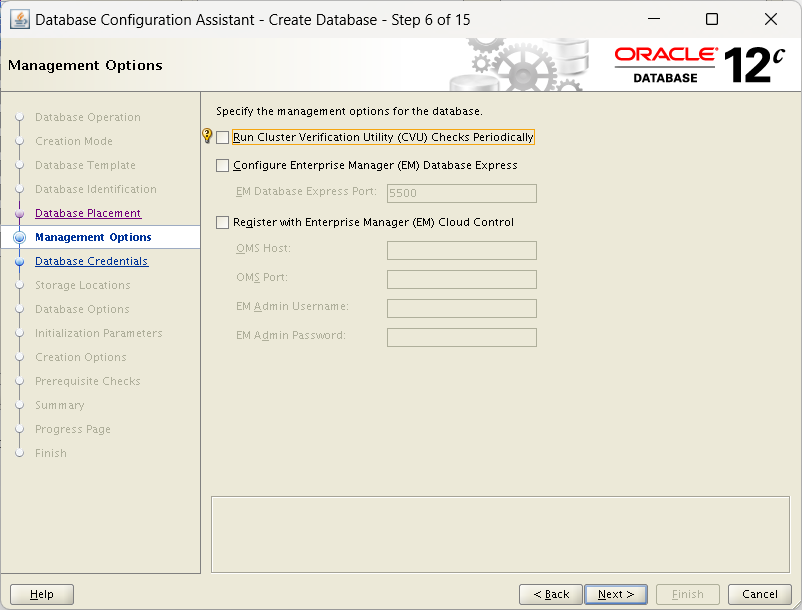Click the Oracle Database 12c logo
This screenshot has height=610, width=802.
coord(699,65)
